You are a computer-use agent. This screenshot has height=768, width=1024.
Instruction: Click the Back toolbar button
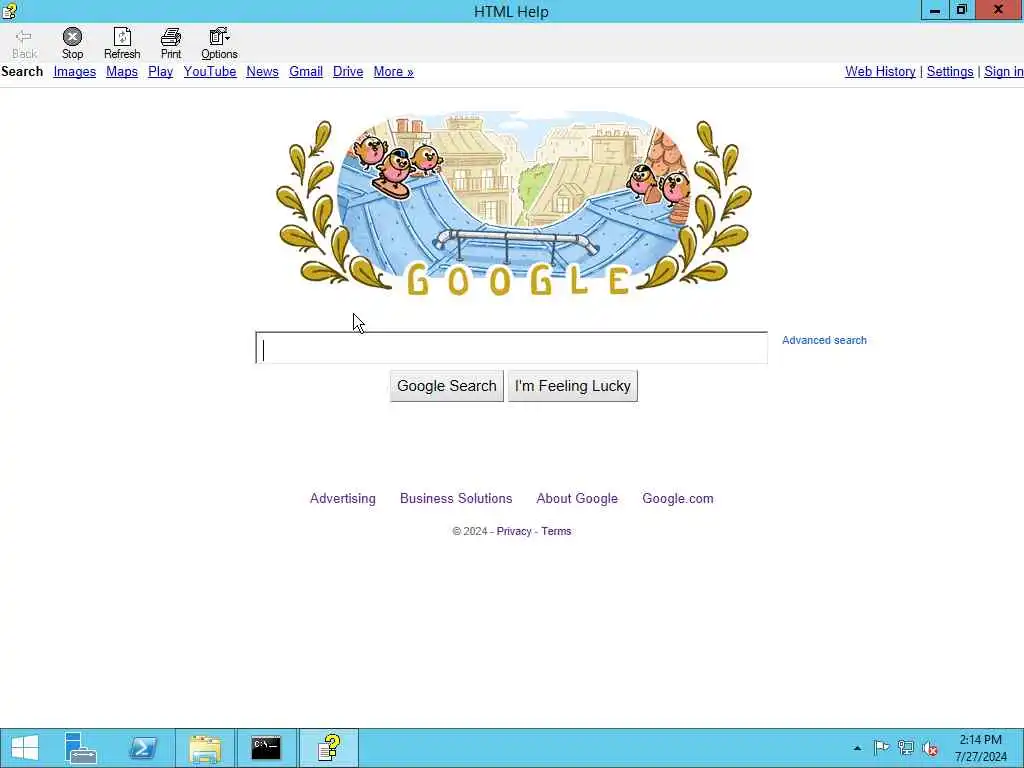tap(24, 44)
